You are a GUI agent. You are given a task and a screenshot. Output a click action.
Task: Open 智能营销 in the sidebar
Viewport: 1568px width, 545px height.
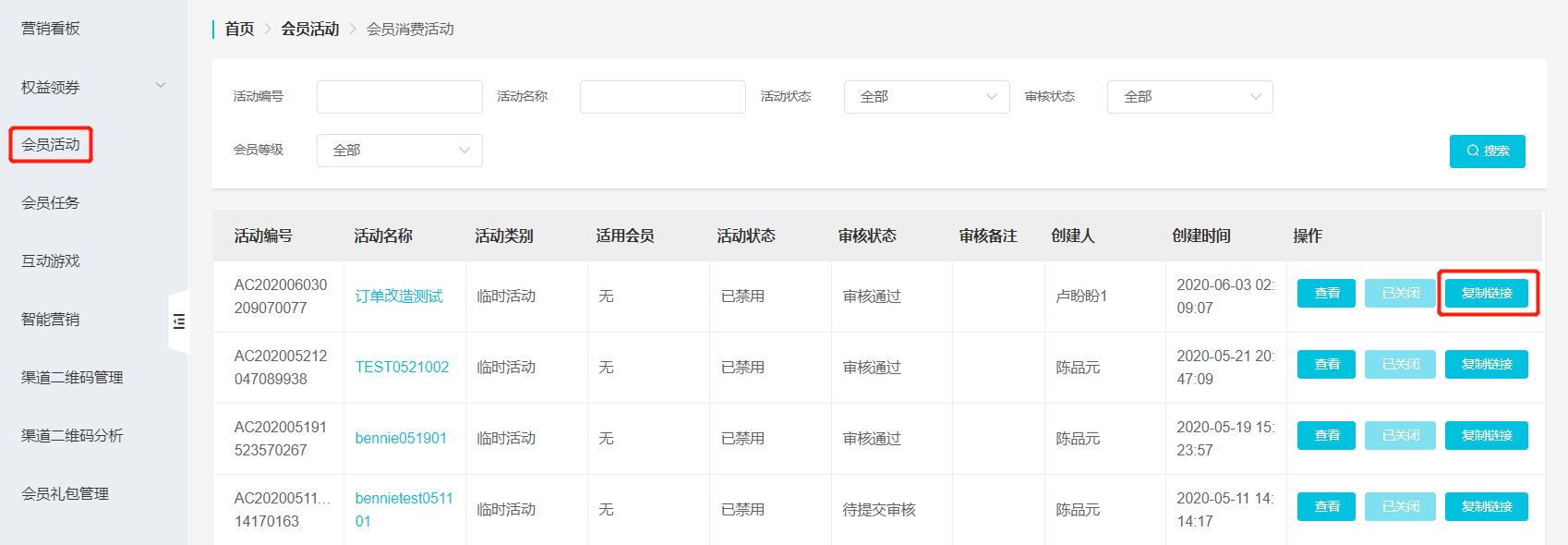51,320
